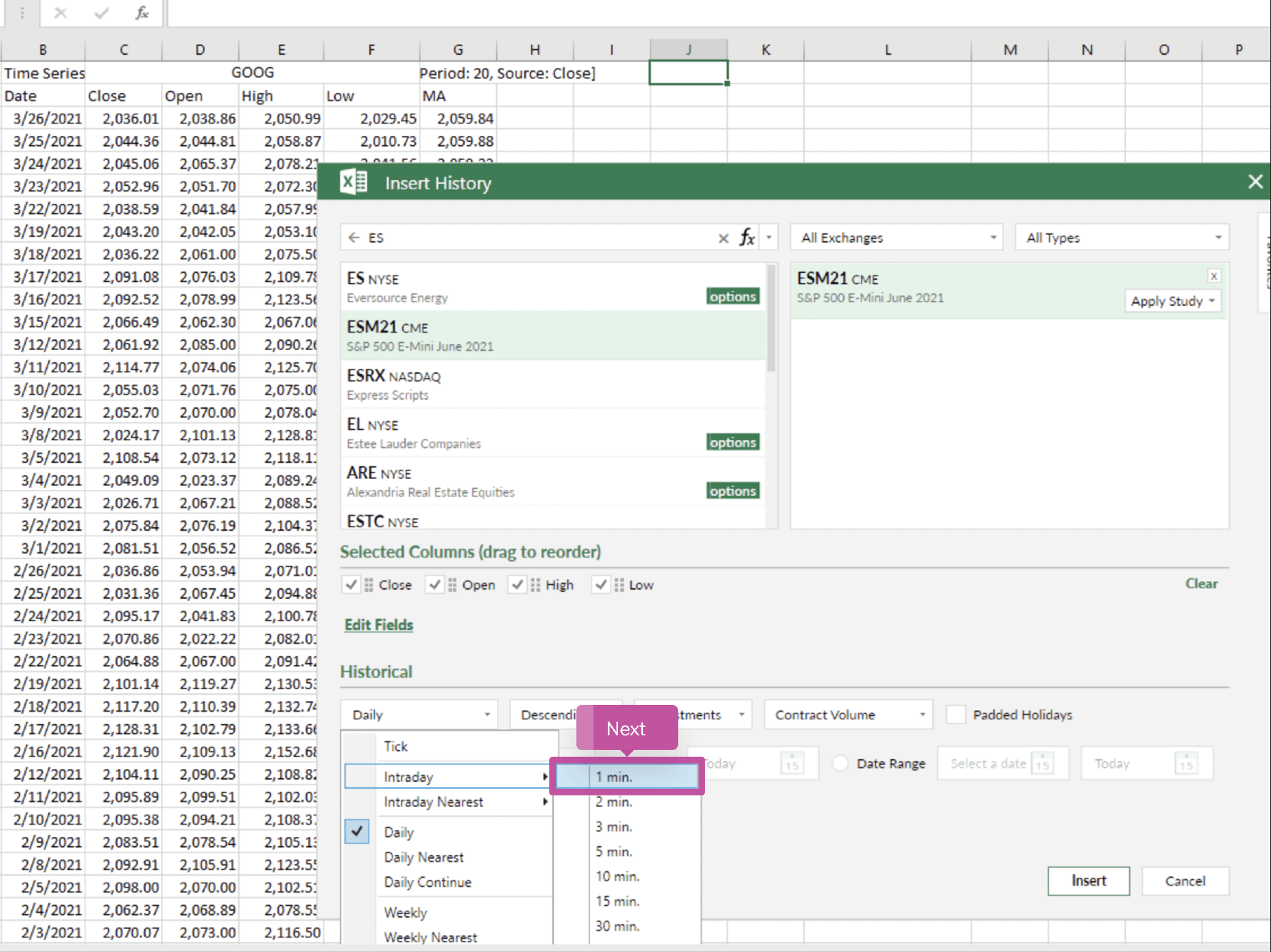This screenshot has height=952, width=1271.
Task: Select Weekly in the interval menu
Action: point(405,912)
